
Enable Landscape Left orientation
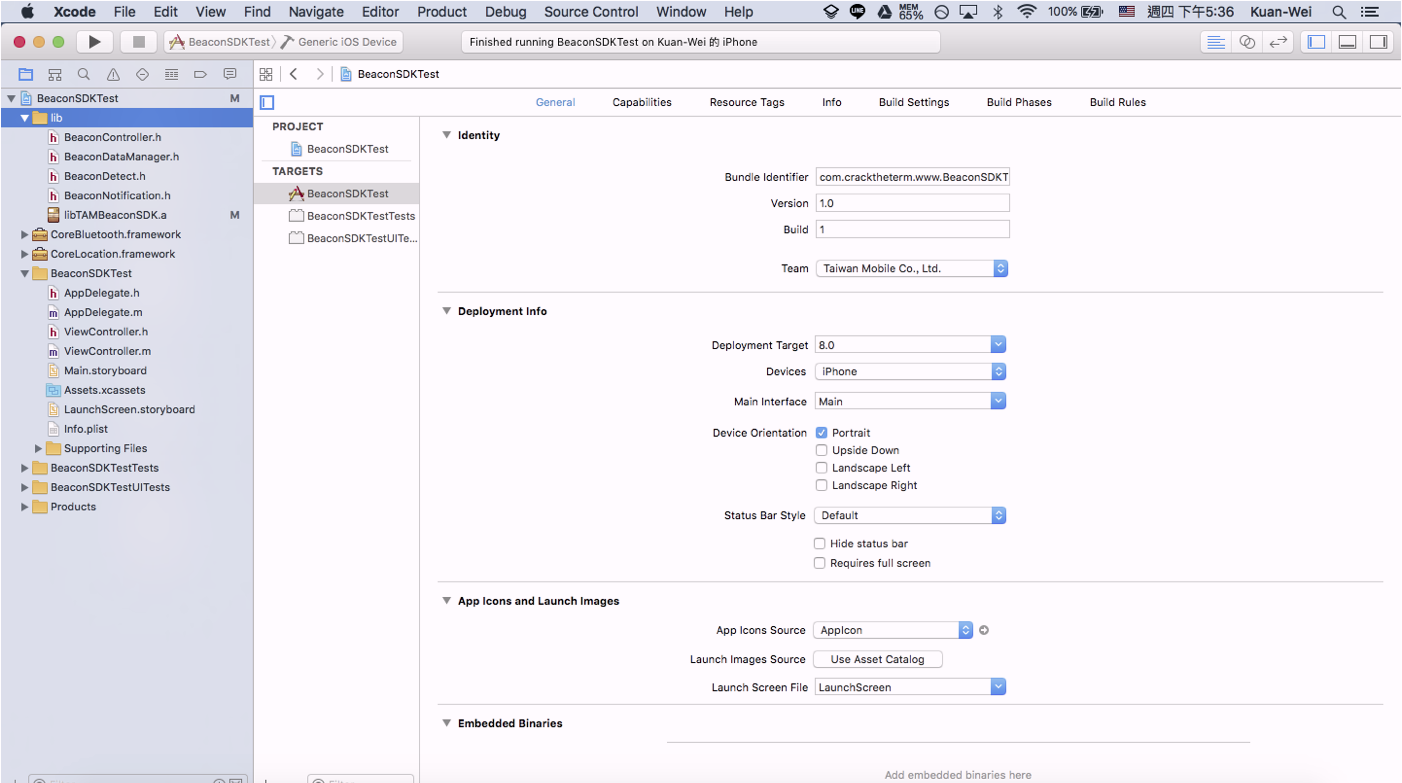click(x=822, y=468)
